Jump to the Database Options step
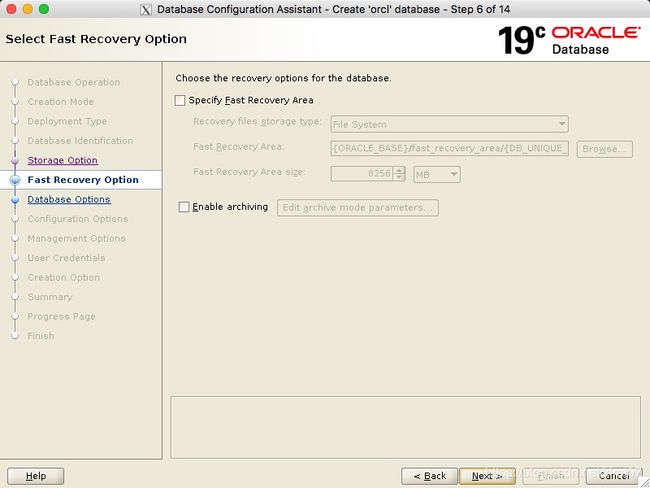Screen dimensions: 650x488 click(69, 199)
